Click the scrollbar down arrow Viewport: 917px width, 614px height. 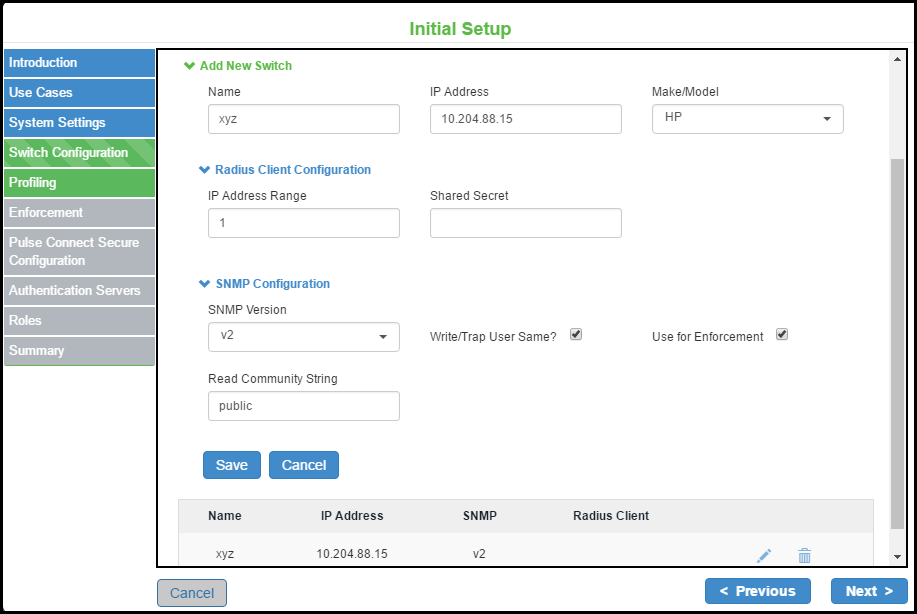coord(897,557)
